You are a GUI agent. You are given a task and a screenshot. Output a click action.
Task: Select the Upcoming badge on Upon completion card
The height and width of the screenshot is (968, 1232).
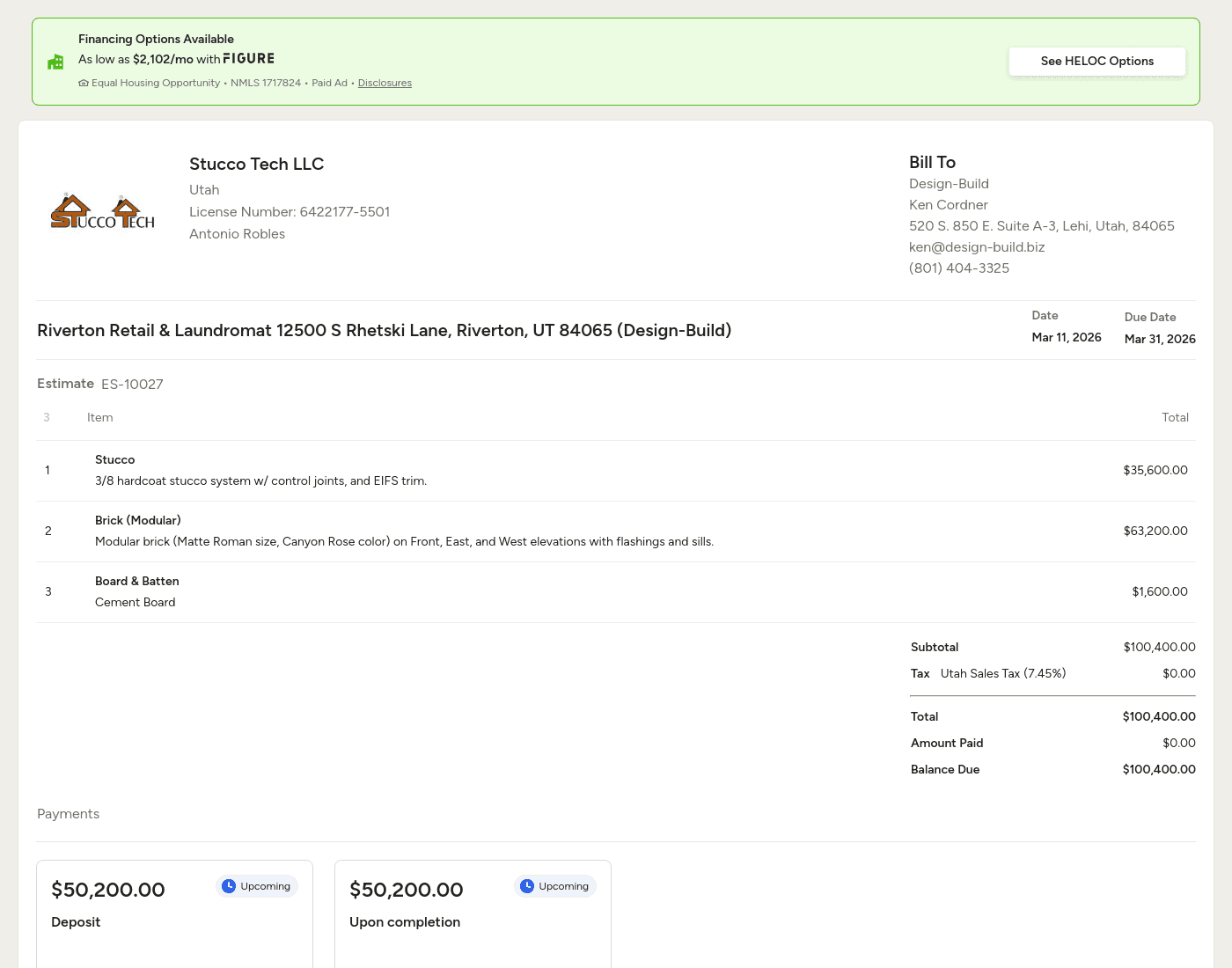point(555,886)
